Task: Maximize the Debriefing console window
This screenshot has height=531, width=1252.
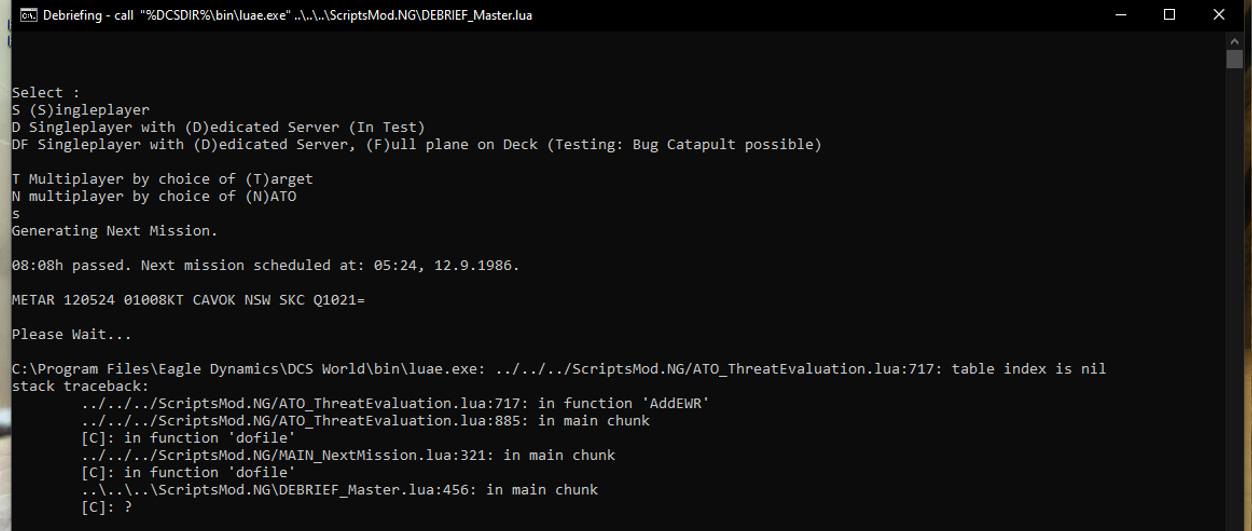Action: (x=1170, y=15)
